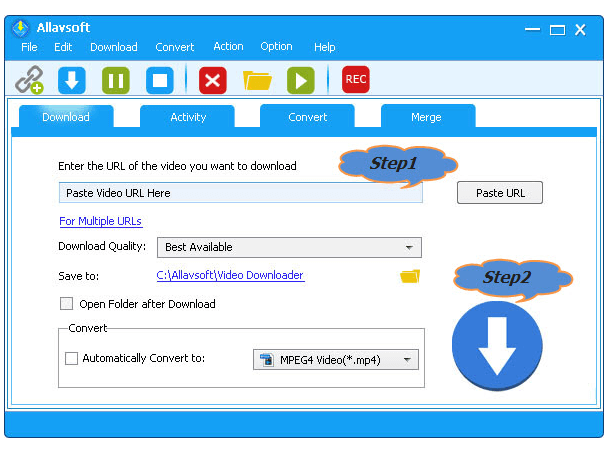Browse save location via small folder icon
Viewport: 616px width, 450px height.
coord(410,276)
